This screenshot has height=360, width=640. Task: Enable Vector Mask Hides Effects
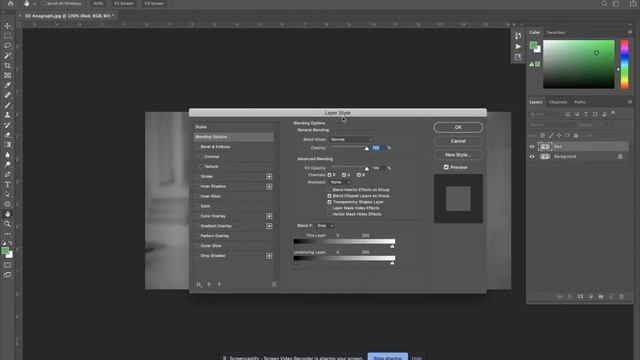[x=329, y=214]
